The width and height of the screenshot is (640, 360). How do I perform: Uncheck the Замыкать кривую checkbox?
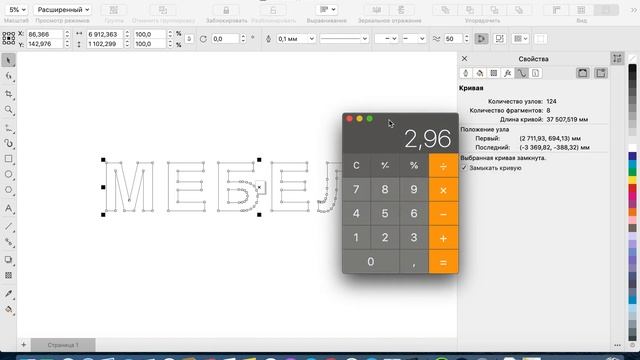coord(464,168)
